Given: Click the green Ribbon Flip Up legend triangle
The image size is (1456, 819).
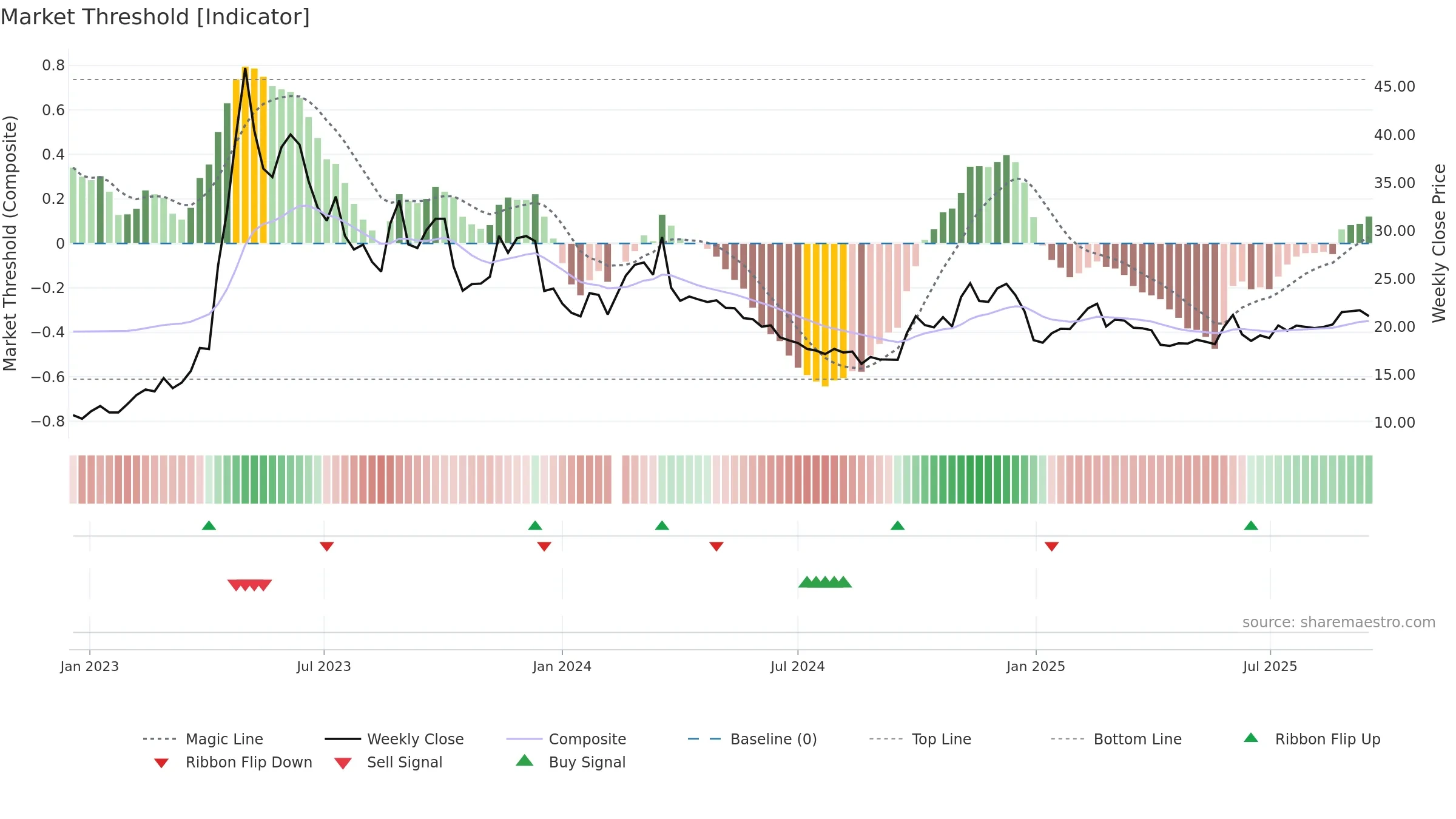Looking at the screenshot, I should [1251, 738].
